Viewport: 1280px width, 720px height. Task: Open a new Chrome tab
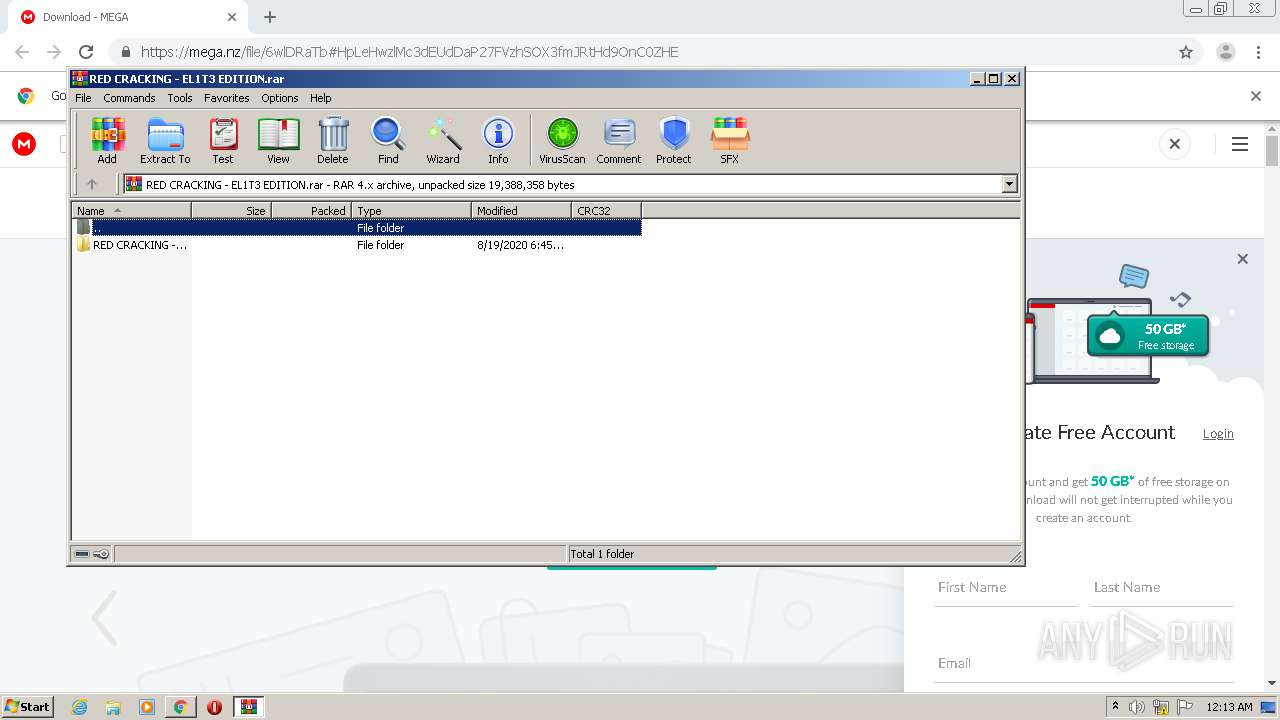tap(269, 17)
